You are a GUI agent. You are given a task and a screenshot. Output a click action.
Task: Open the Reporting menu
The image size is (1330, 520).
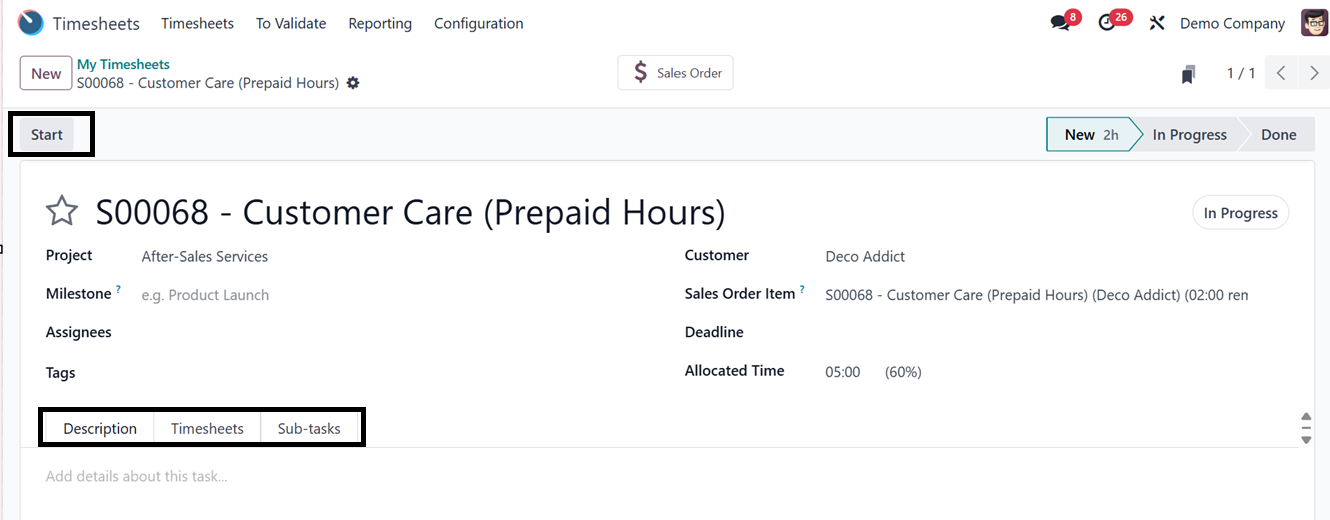pyautogui.click(x=380, y=23)
